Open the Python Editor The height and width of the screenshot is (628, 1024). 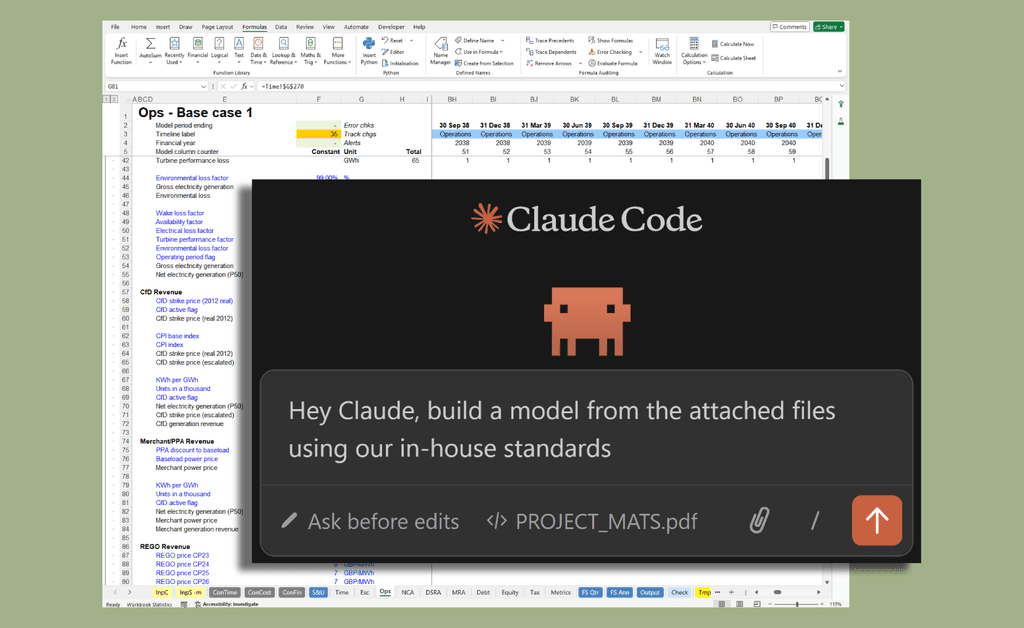click(x=394, y=52)
